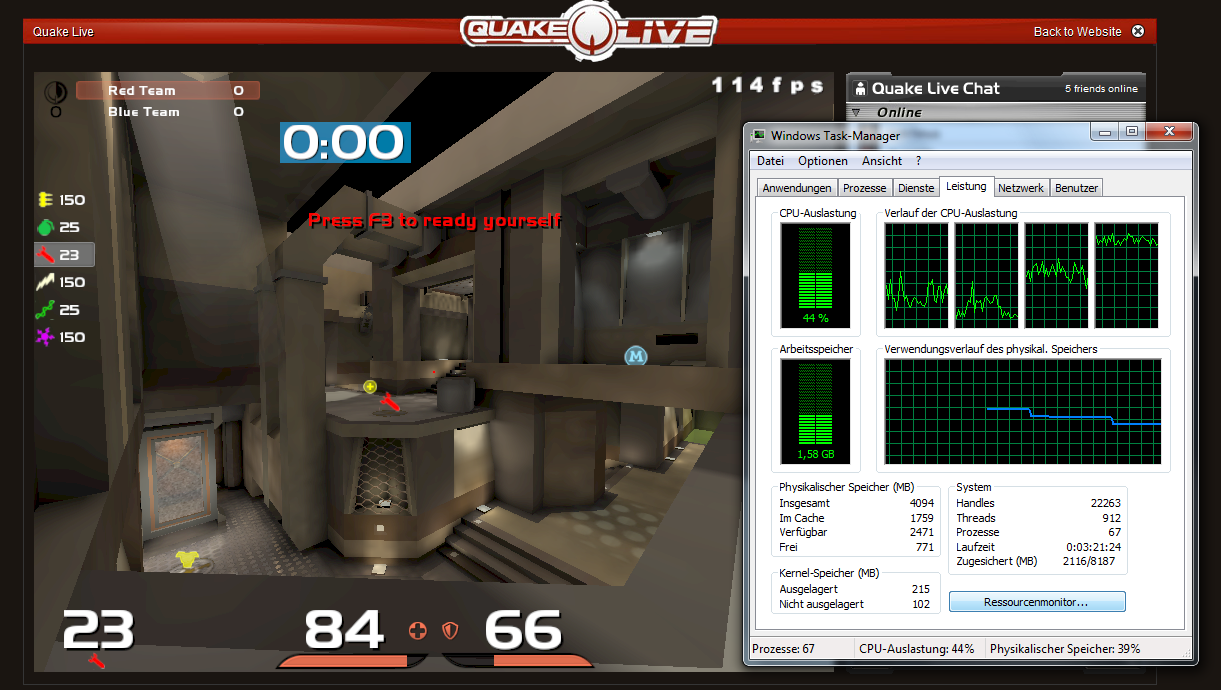Minimize the Windows Task-Manager window
Screen dimensions: 1221x690
pyautogui.click(x=1105, y=132)
